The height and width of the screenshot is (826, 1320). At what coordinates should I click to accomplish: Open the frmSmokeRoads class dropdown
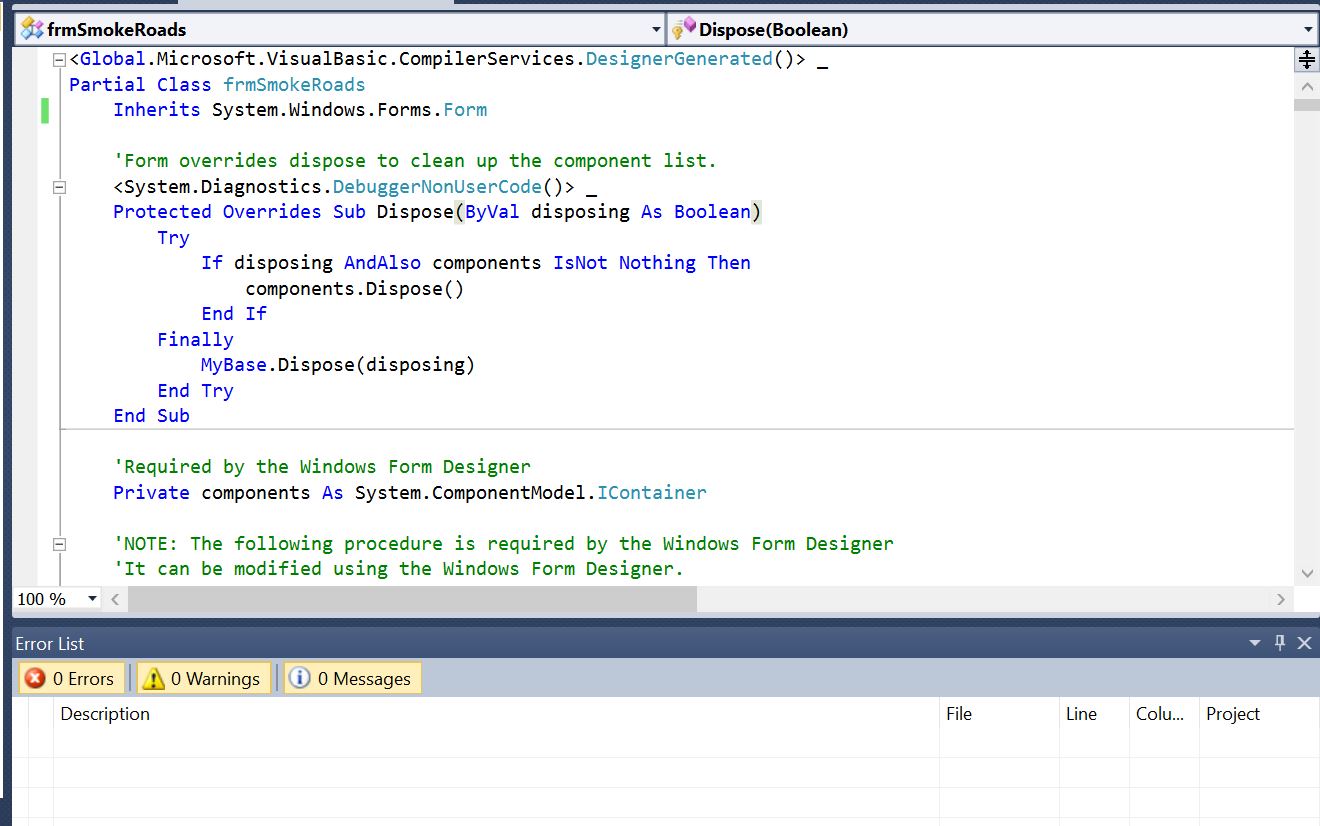656,30
